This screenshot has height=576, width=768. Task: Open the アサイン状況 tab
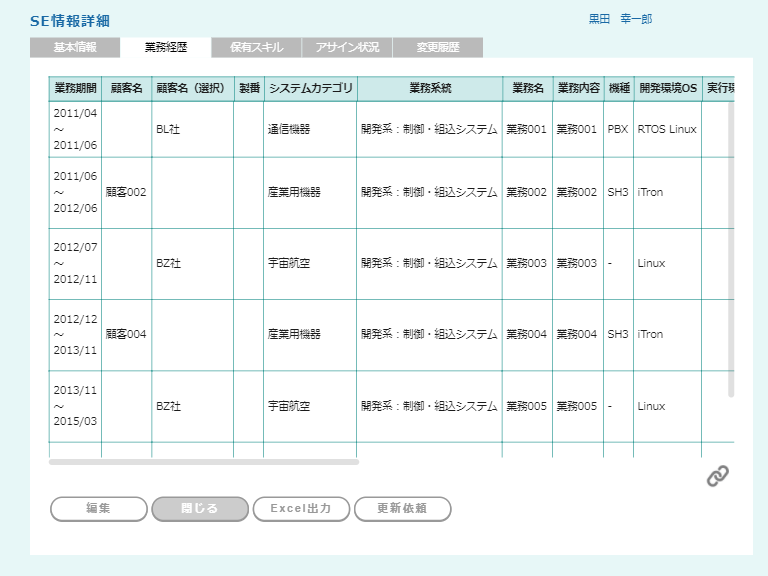[347, 47]
